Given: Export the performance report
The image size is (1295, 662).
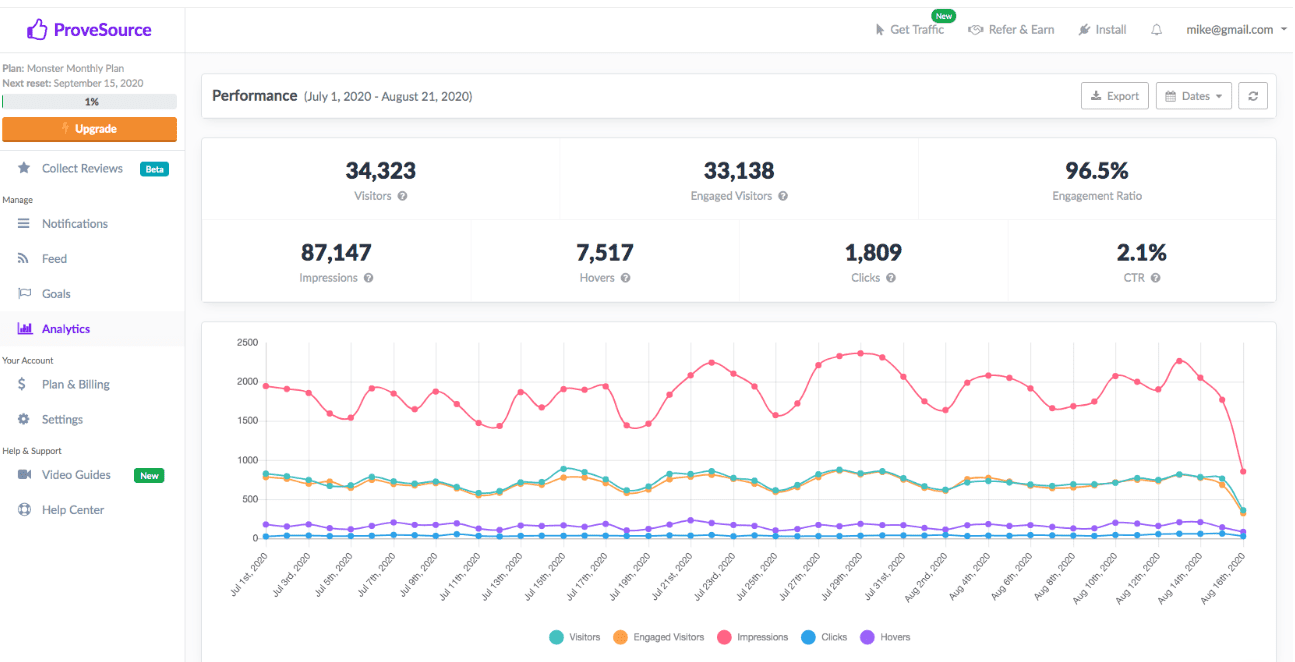Looking at the screenshot, I should 1114,95.
